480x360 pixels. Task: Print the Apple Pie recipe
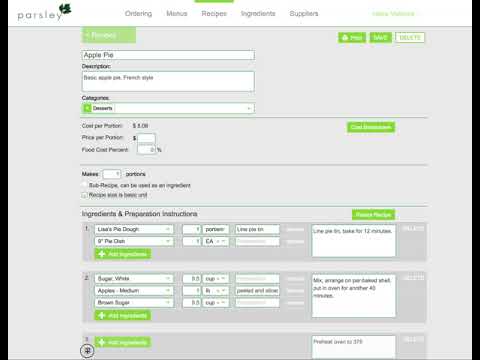[352, 38]
